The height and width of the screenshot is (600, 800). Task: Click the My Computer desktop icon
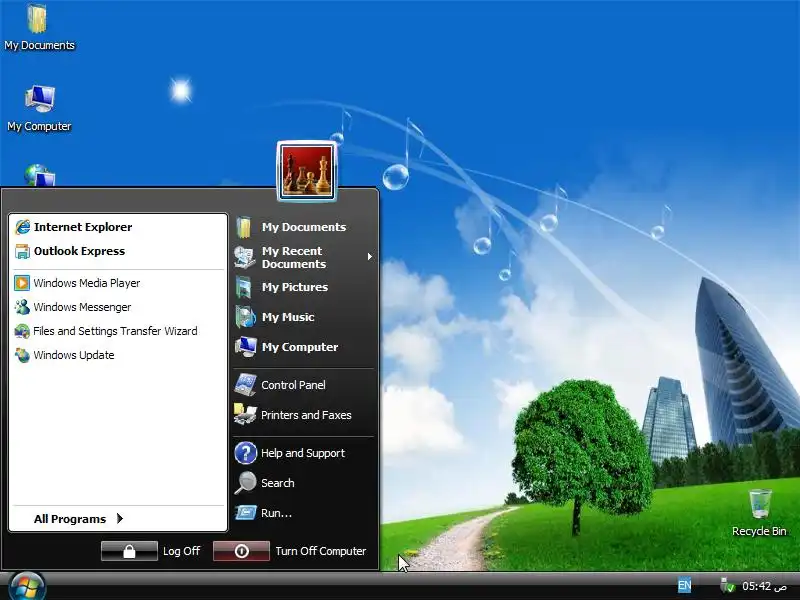(39, 99)
